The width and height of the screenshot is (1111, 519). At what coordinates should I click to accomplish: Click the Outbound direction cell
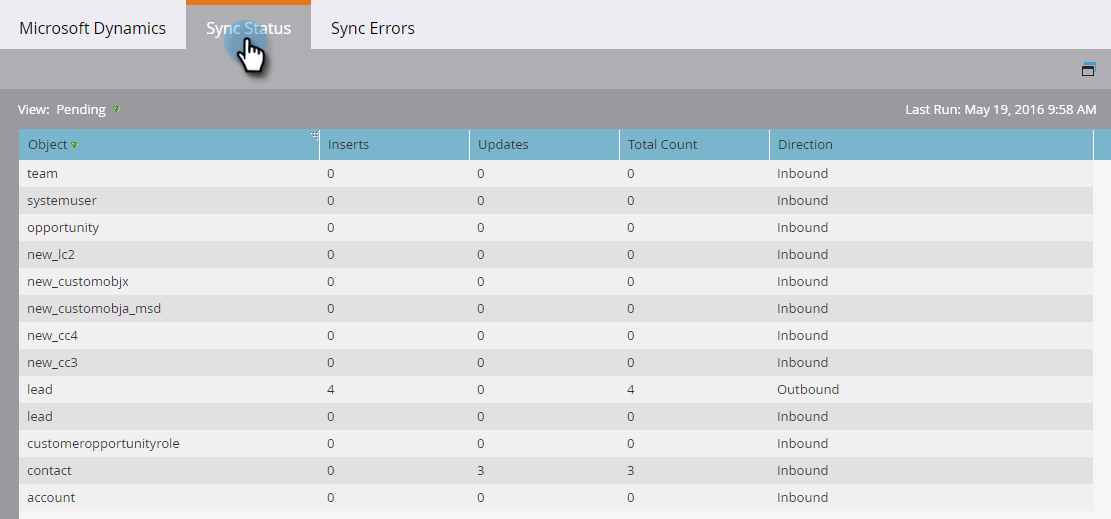pyautogui.click(x=808, y=389)
